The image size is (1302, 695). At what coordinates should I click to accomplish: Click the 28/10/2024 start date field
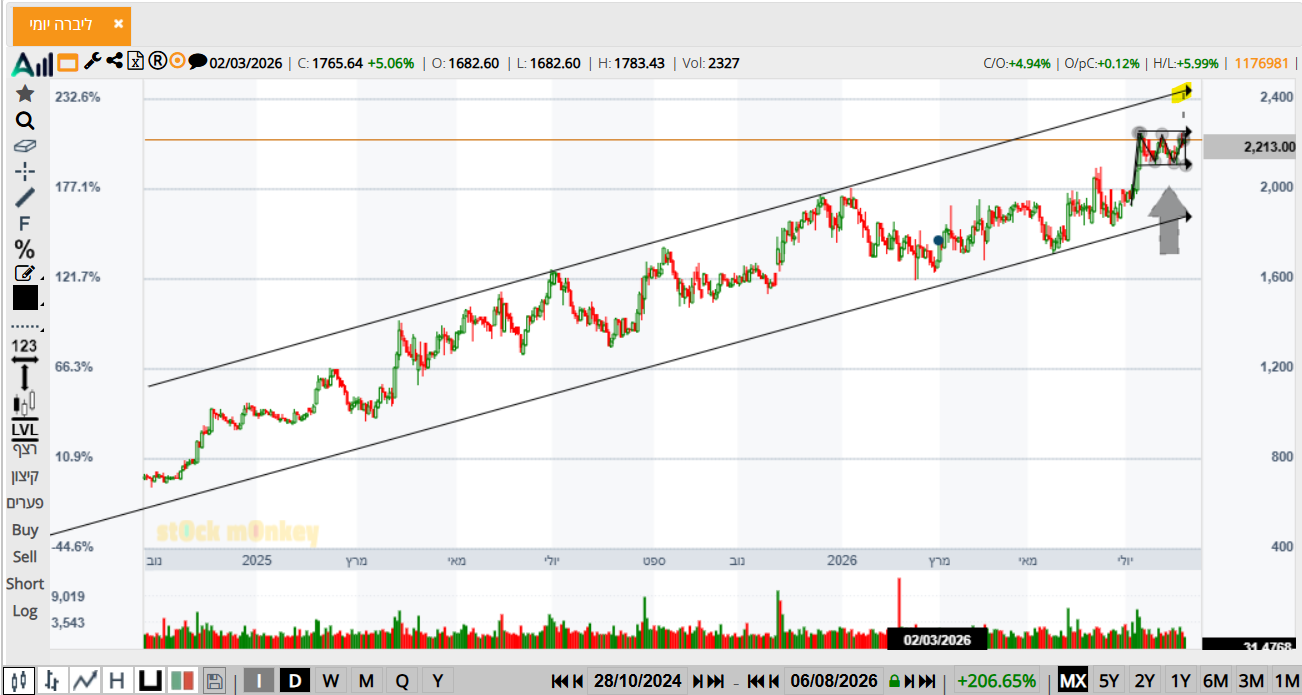pos(637,681)
